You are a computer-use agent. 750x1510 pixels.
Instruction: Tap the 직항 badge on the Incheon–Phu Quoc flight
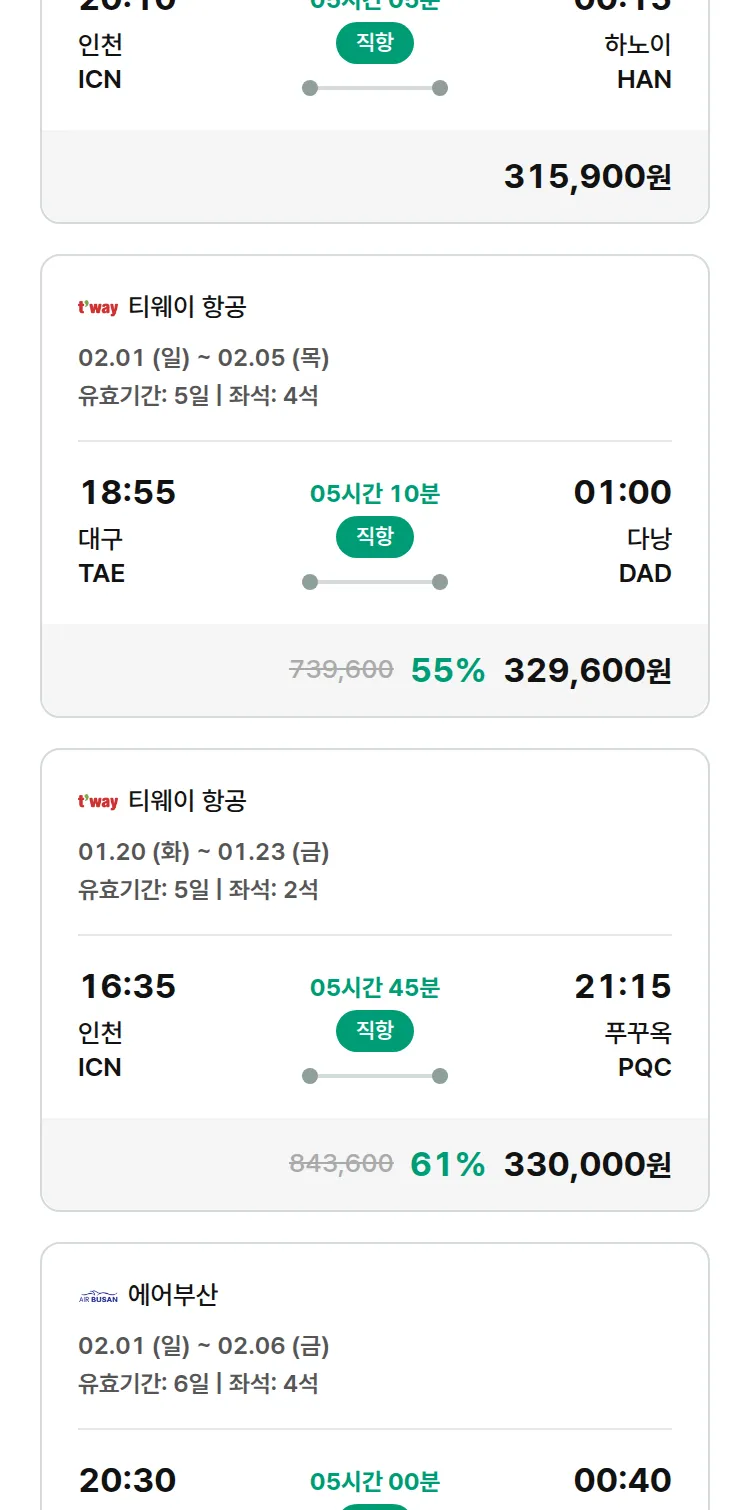pos(375,1031)
